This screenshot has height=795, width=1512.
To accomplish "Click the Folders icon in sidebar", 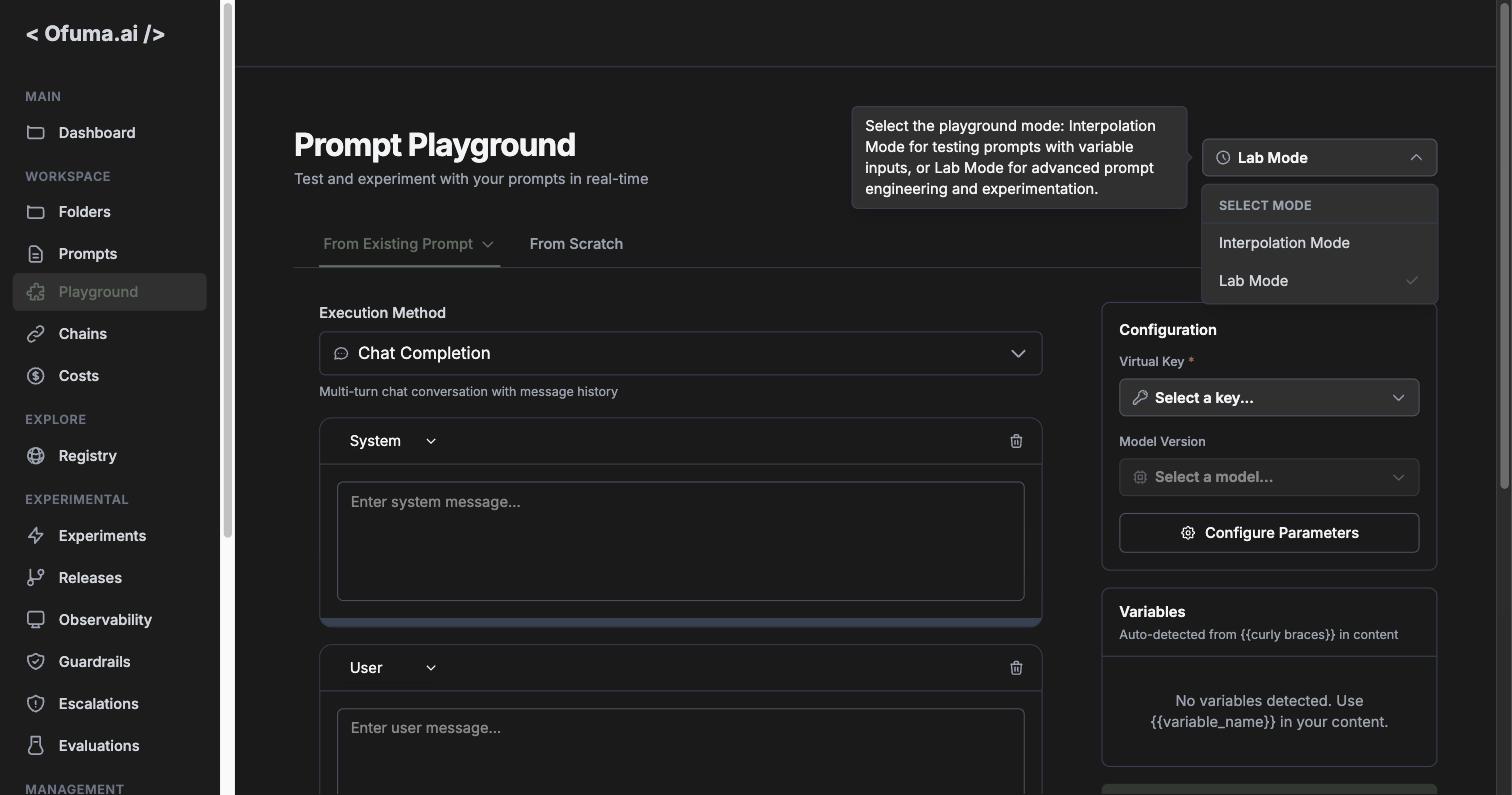I will [36, 212].
